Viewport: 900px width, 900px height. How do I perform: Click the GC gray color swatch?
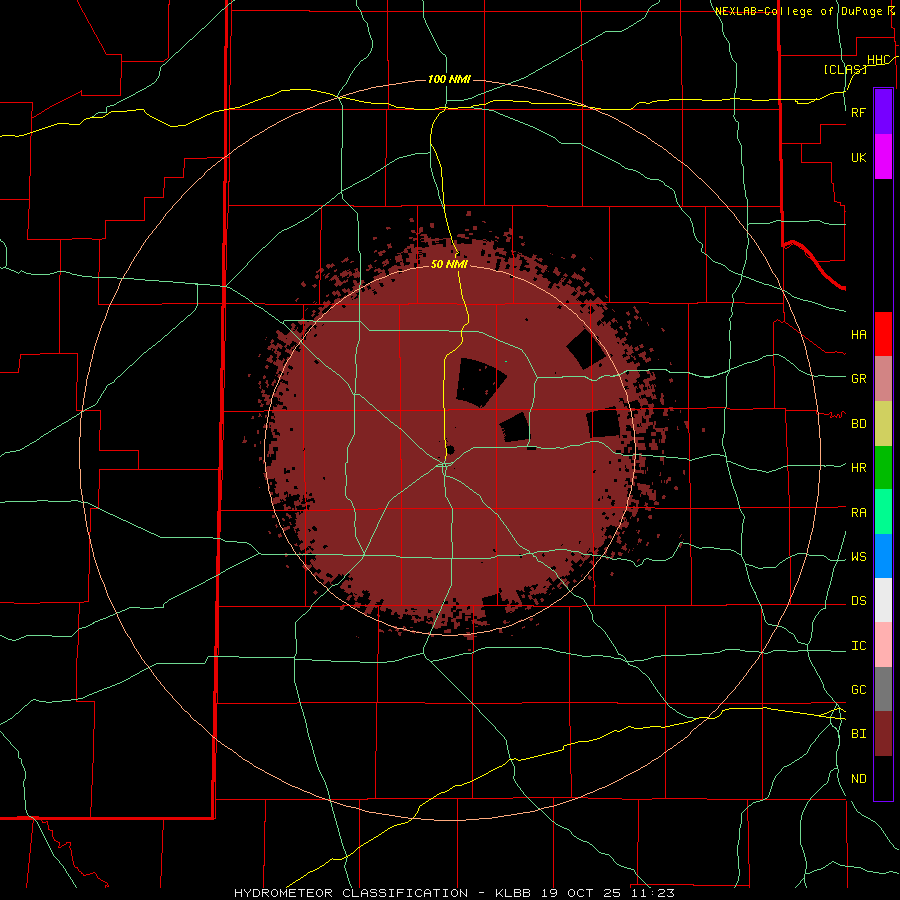(x=883, y=689)
